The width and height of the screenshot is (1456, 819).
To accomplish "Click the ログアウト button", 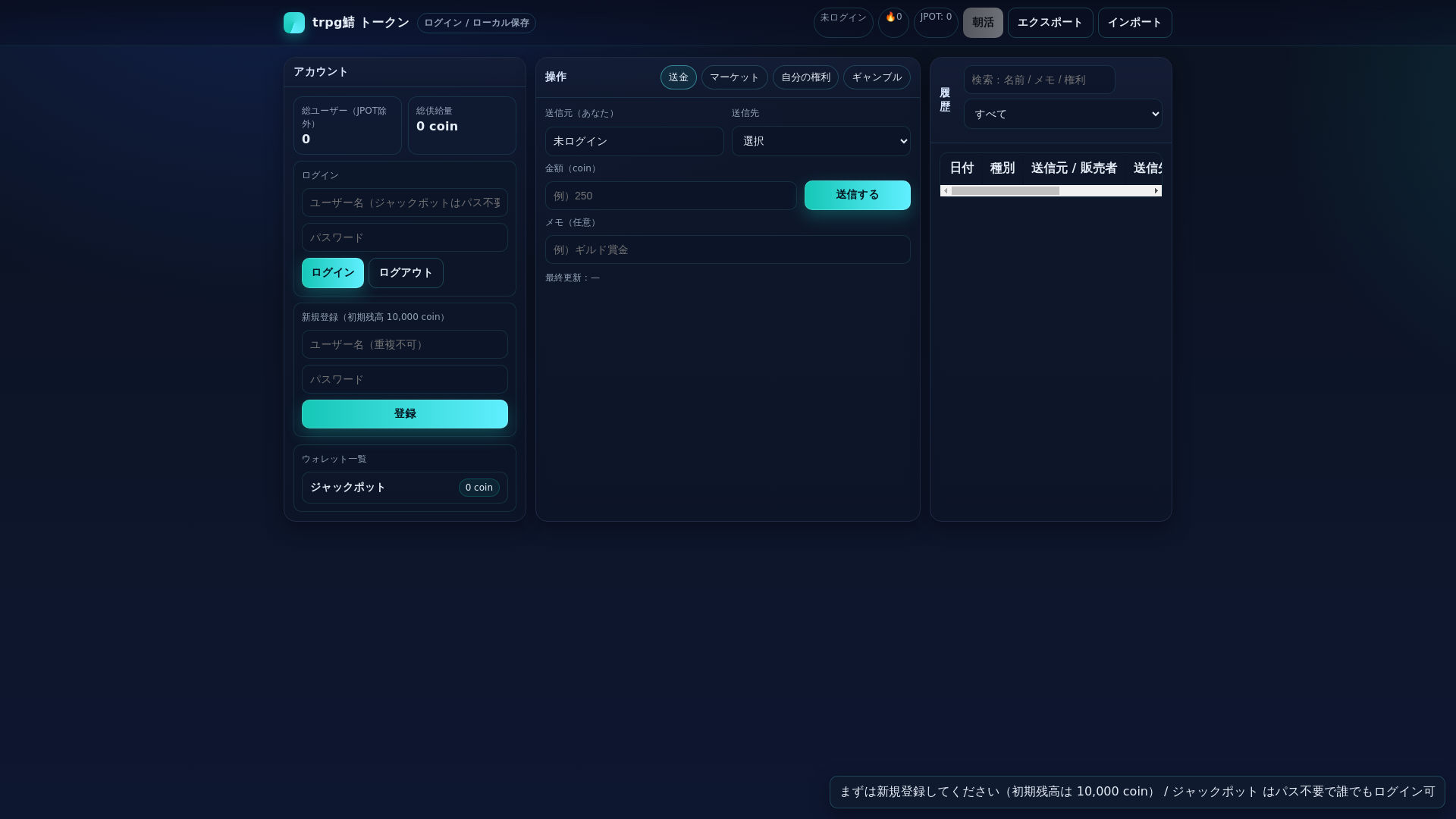I will (x=406, y=273).
